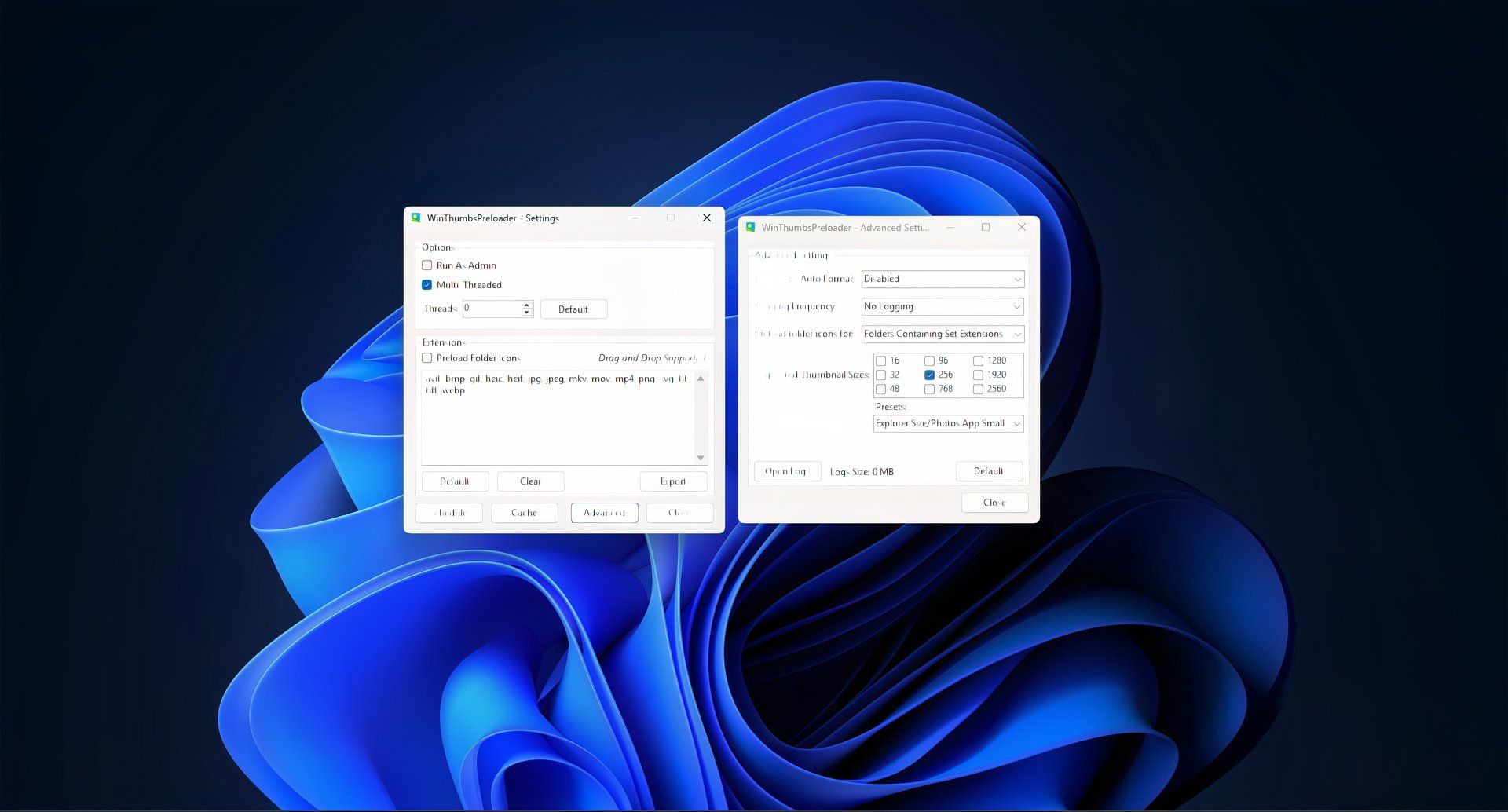
Task: Check the 16 thumbnail size box
Action: click(x=881, y=360)
